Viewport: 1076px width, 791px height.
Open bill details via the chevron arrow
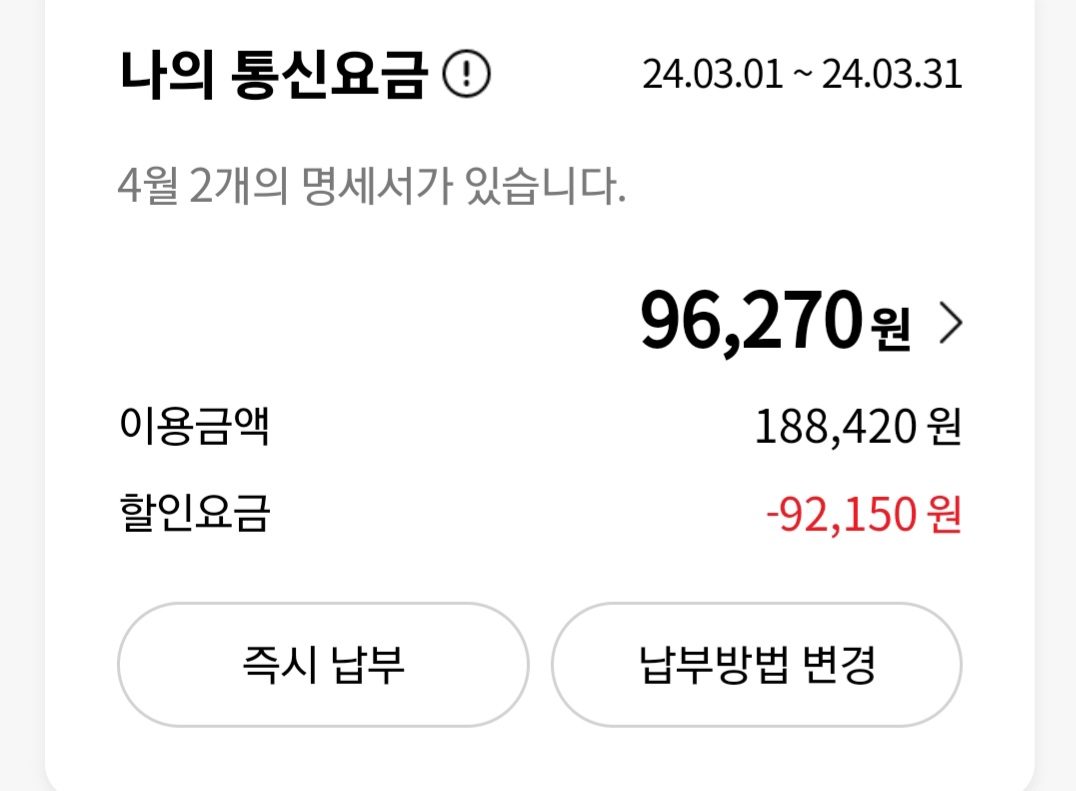click(x=950, y=324)
